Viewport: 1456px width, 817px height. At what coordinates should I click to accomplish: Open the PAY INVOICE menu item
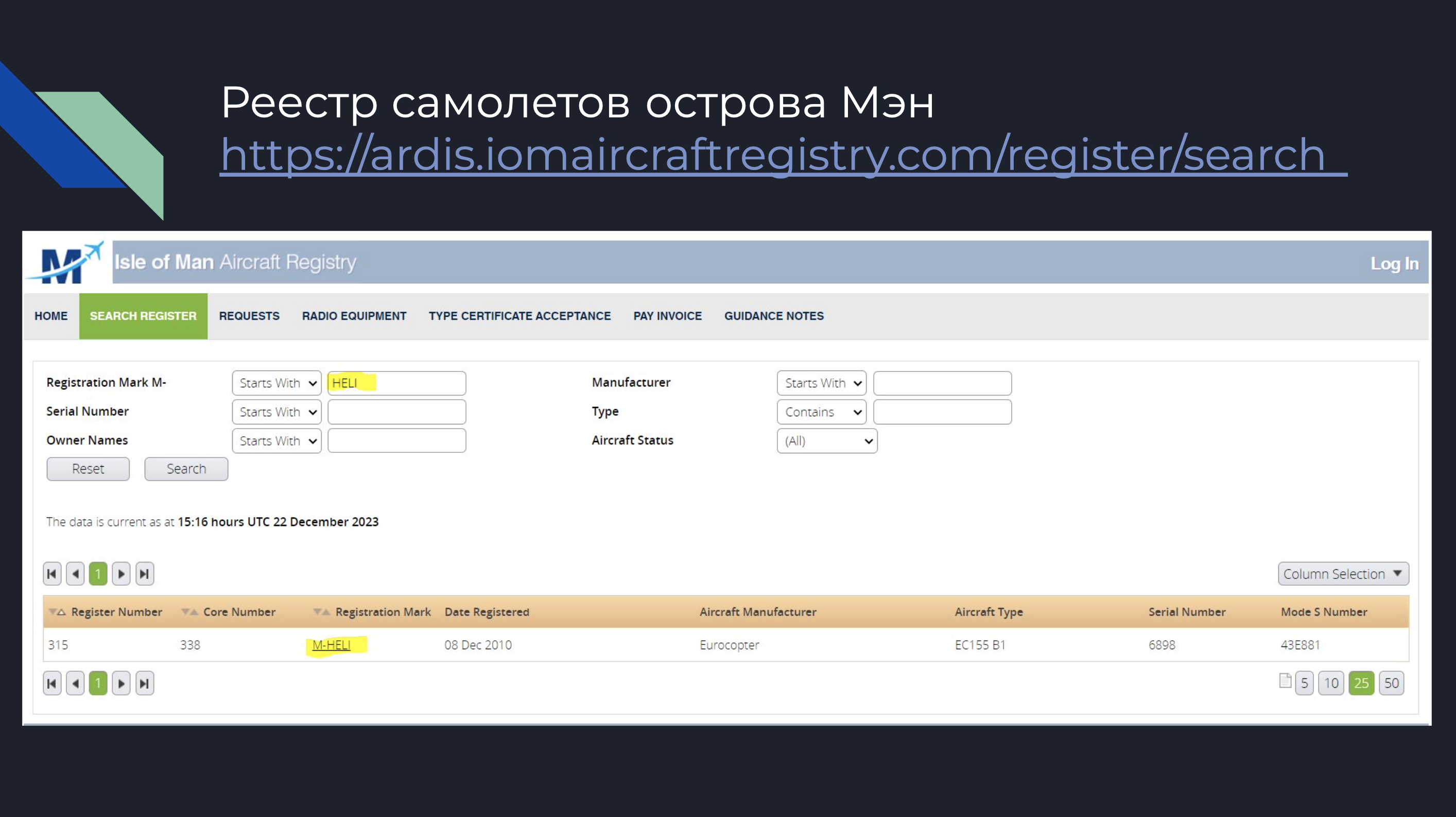click(668, 316)
